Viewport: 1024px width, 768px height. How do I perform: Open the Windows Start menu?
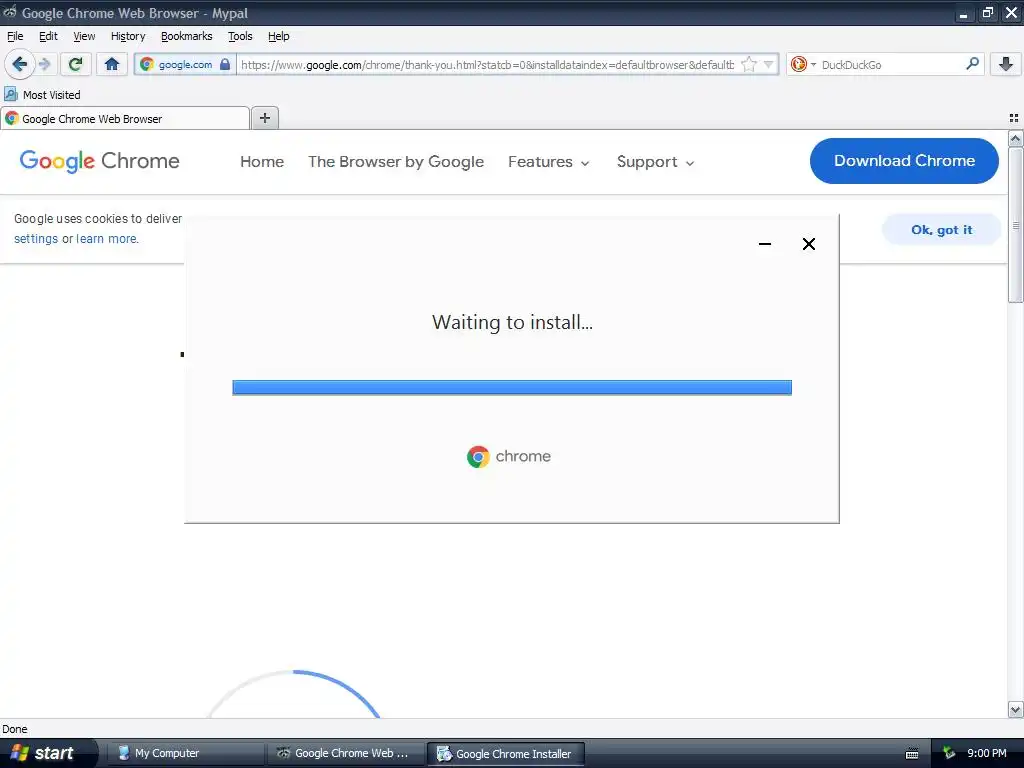[x=47, y=753]
